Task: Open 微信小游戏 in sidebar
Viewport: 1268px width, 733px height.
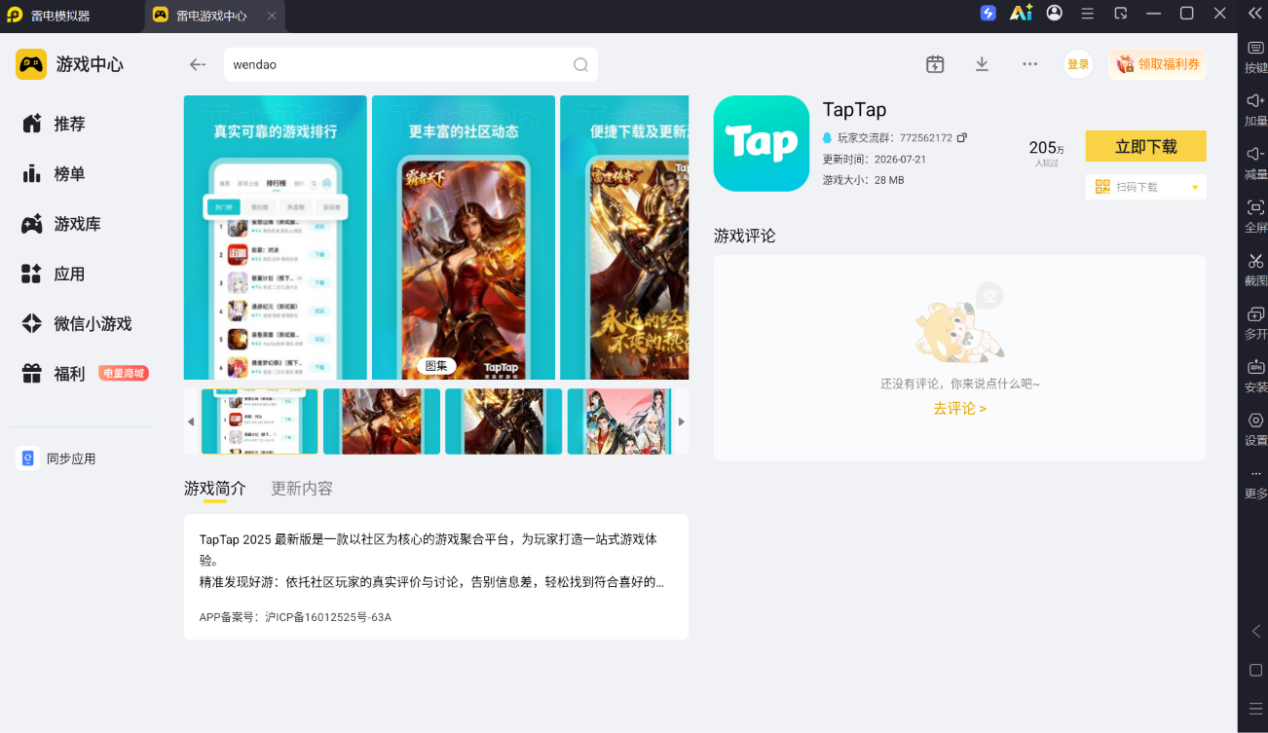Action: click(x=78, y=324)
